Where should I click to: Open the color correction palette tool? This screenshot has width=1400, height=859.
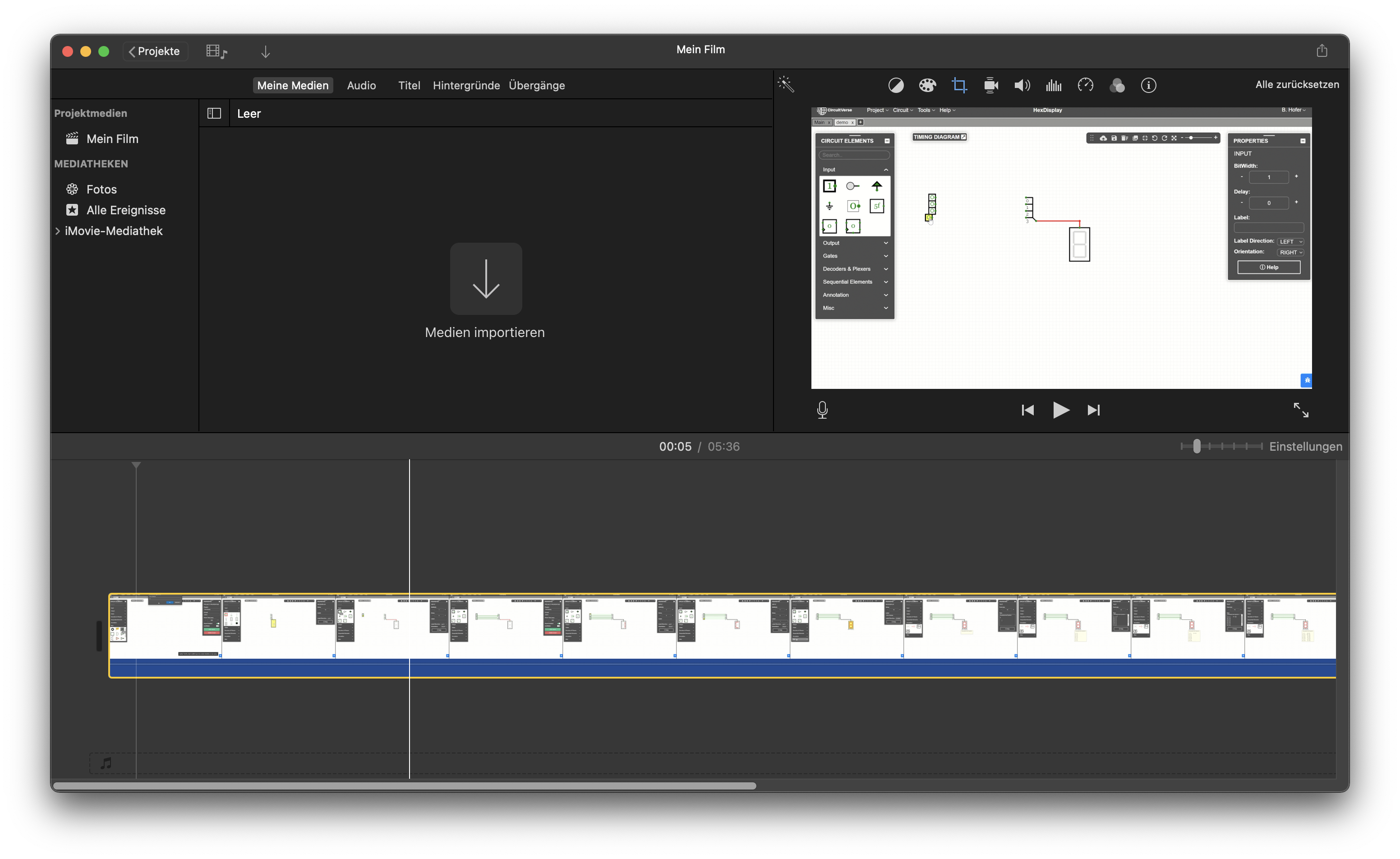927,85
